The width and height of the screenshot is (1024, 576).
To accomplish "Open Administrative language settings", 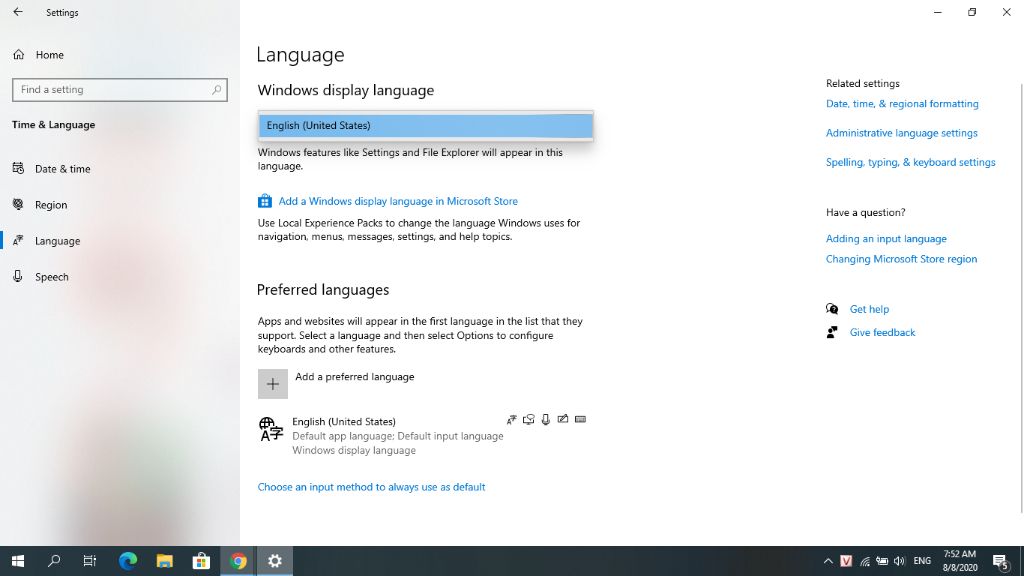I will click(x=901, y=133).
